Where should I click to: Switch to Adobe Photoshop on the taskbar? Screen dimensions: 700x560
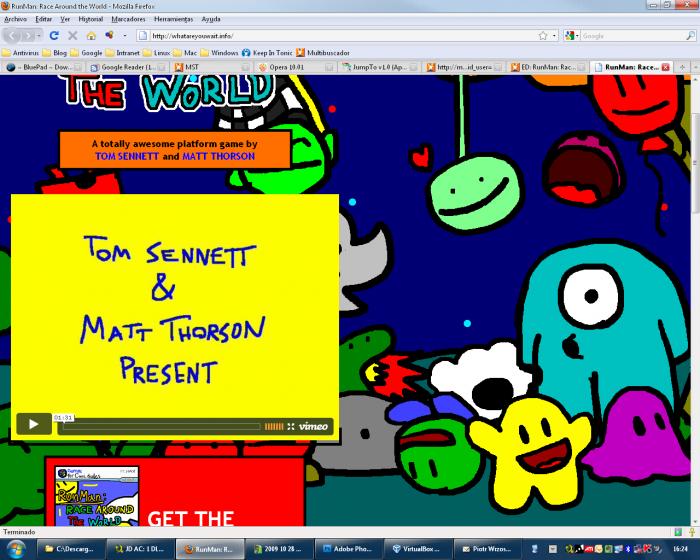point(349,549)
